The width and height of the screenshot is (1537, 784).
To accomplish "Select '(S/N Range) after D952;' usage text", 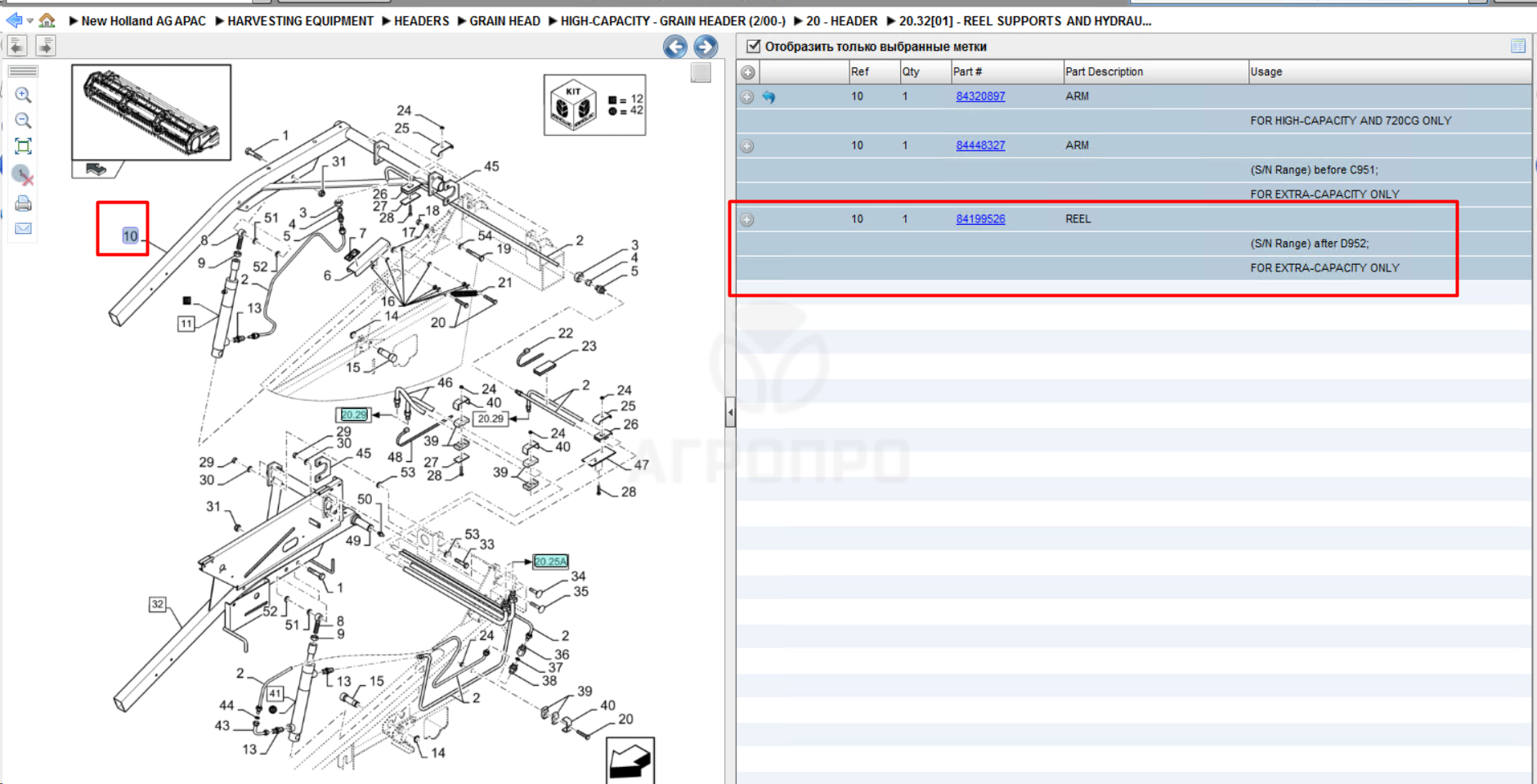I will (x=1309, y=244).
